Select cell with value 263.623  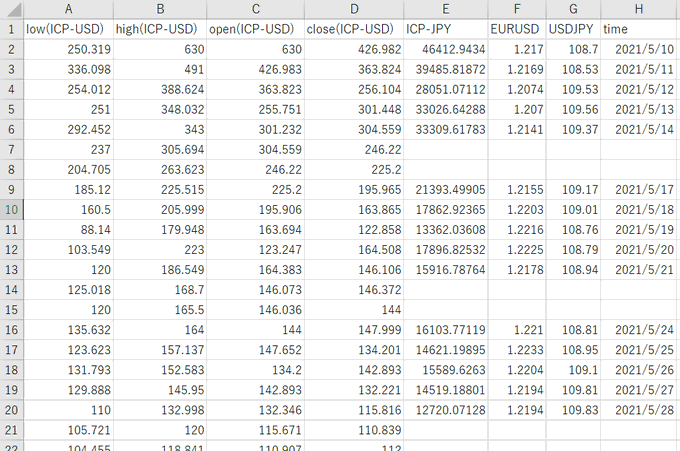pyautogui.click(x=160, y=170)
